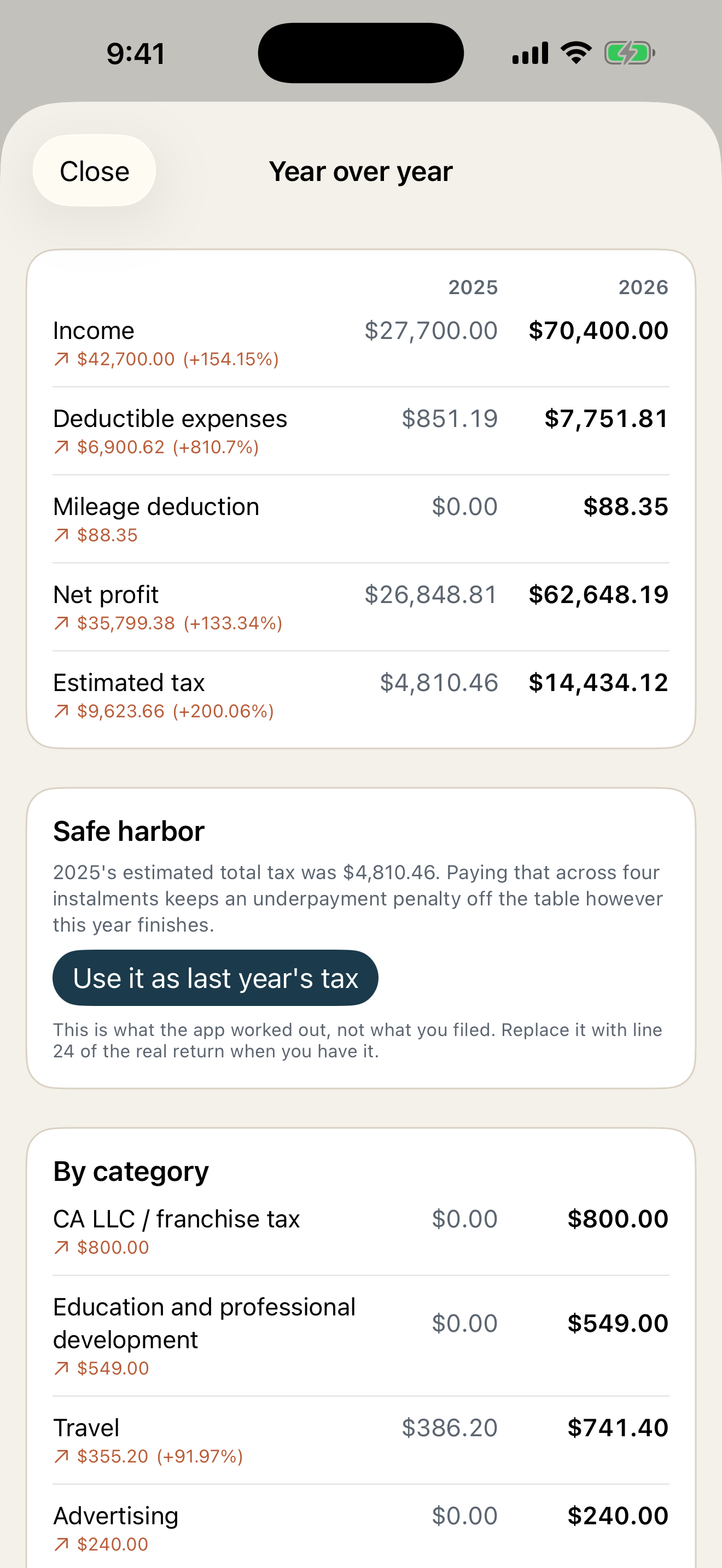Click the Advertising category arrow icon
This screenshot has width=722, height=1568.
61,1544
